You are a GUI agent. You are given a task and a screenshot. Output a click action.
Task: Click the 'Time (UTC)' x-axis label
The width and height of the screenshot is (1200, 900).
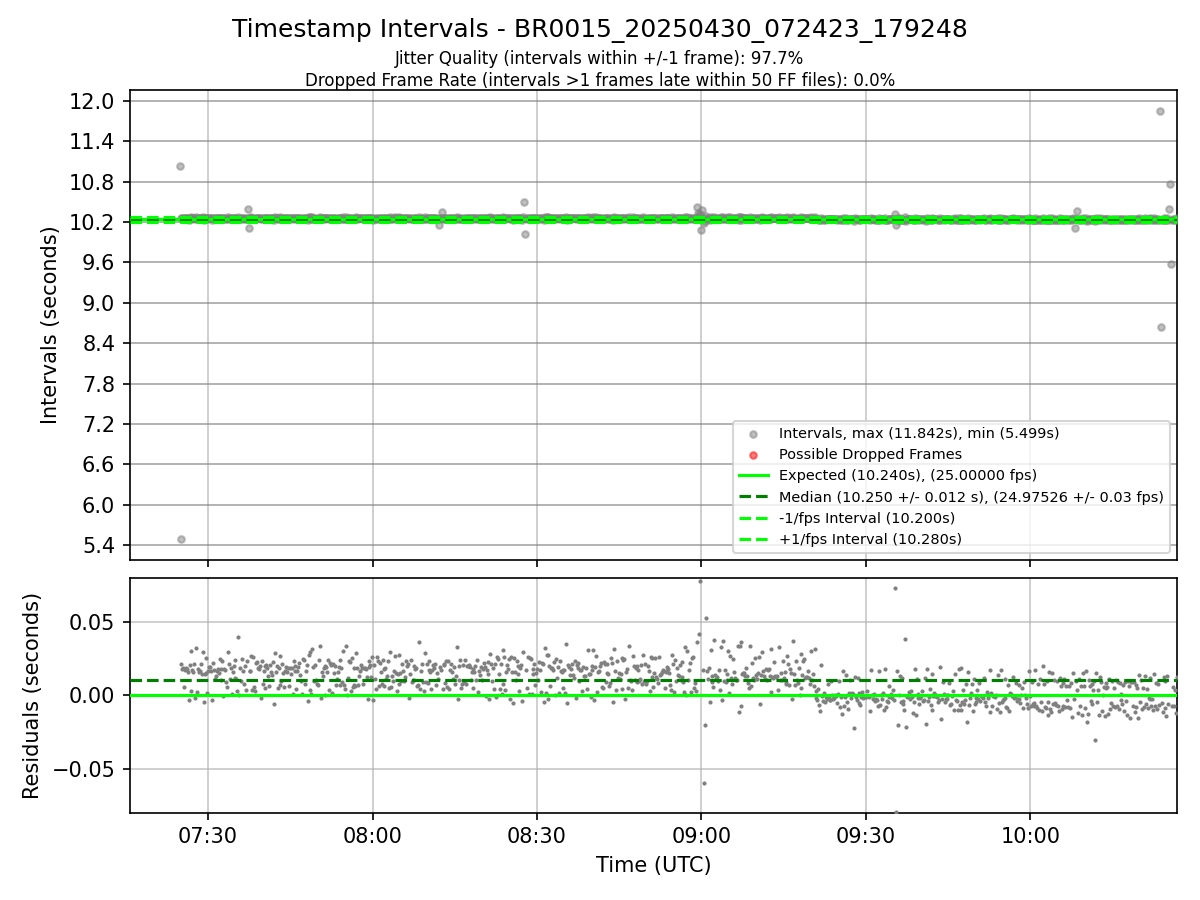pos(653,865)
